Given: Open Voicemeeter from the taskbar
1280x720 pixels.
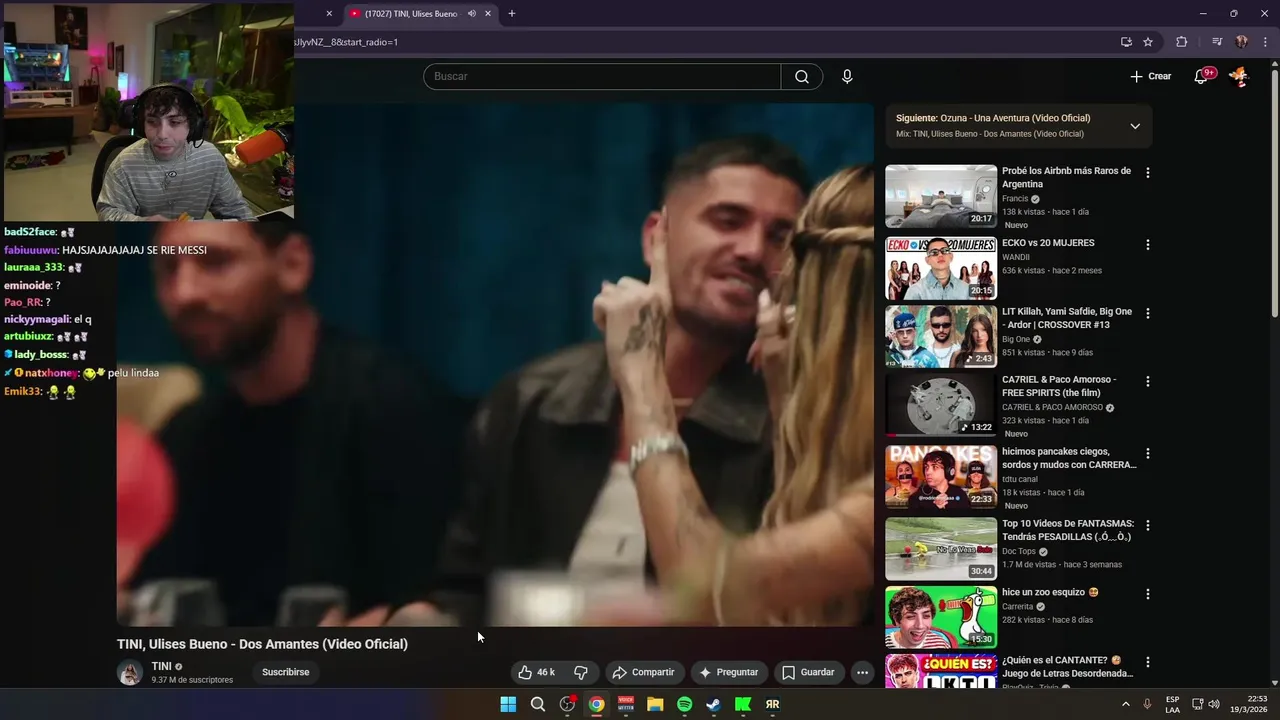Looking at the screenshot, I should [x=626, y=704].
